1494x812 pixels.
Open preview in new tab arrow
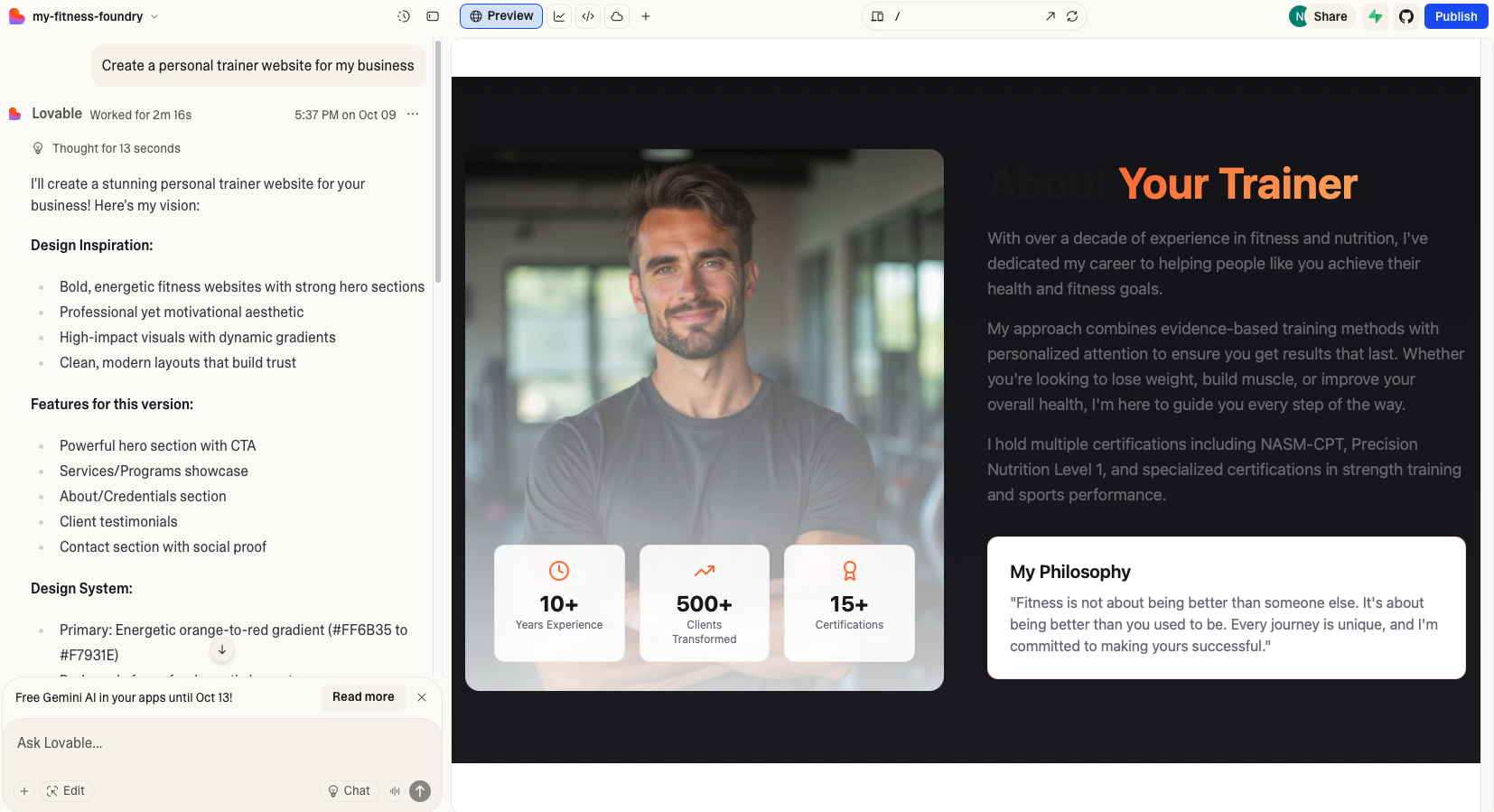click(1050, 16)
